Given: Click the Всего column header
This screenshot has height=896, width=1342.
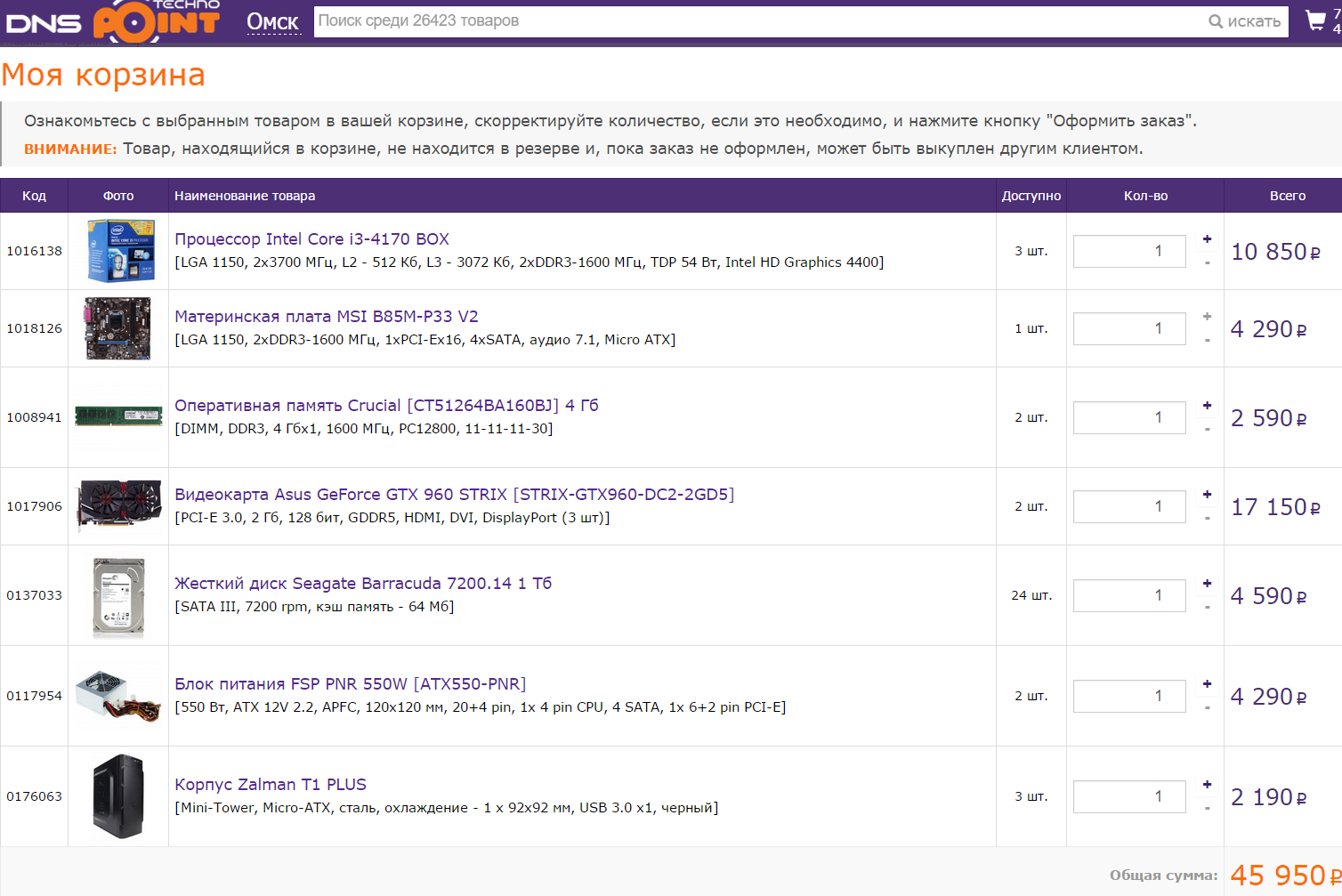Looking at the screenshot, I should click(1288, 196).
